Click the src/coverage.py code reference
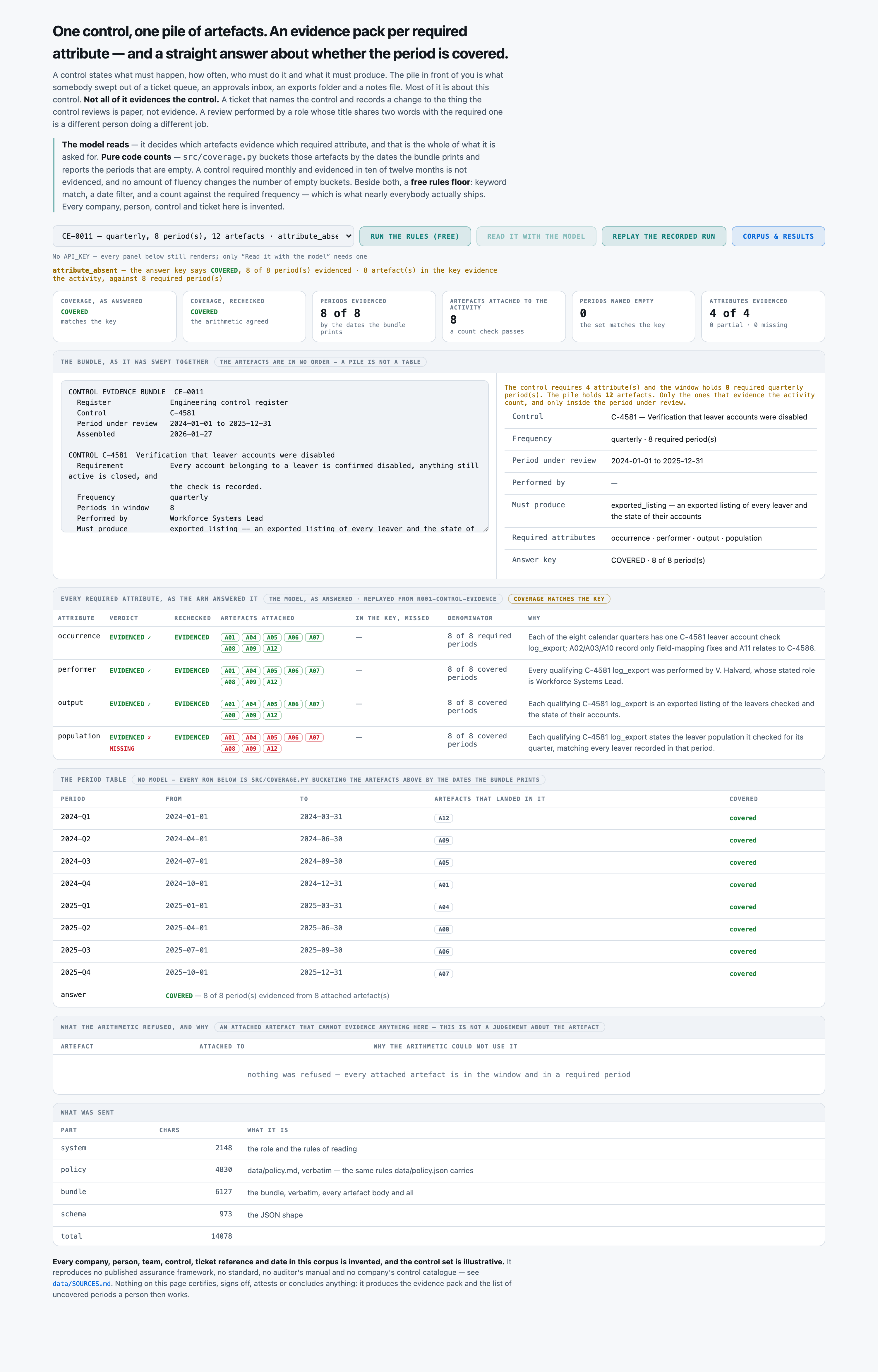 pos(220,157)
